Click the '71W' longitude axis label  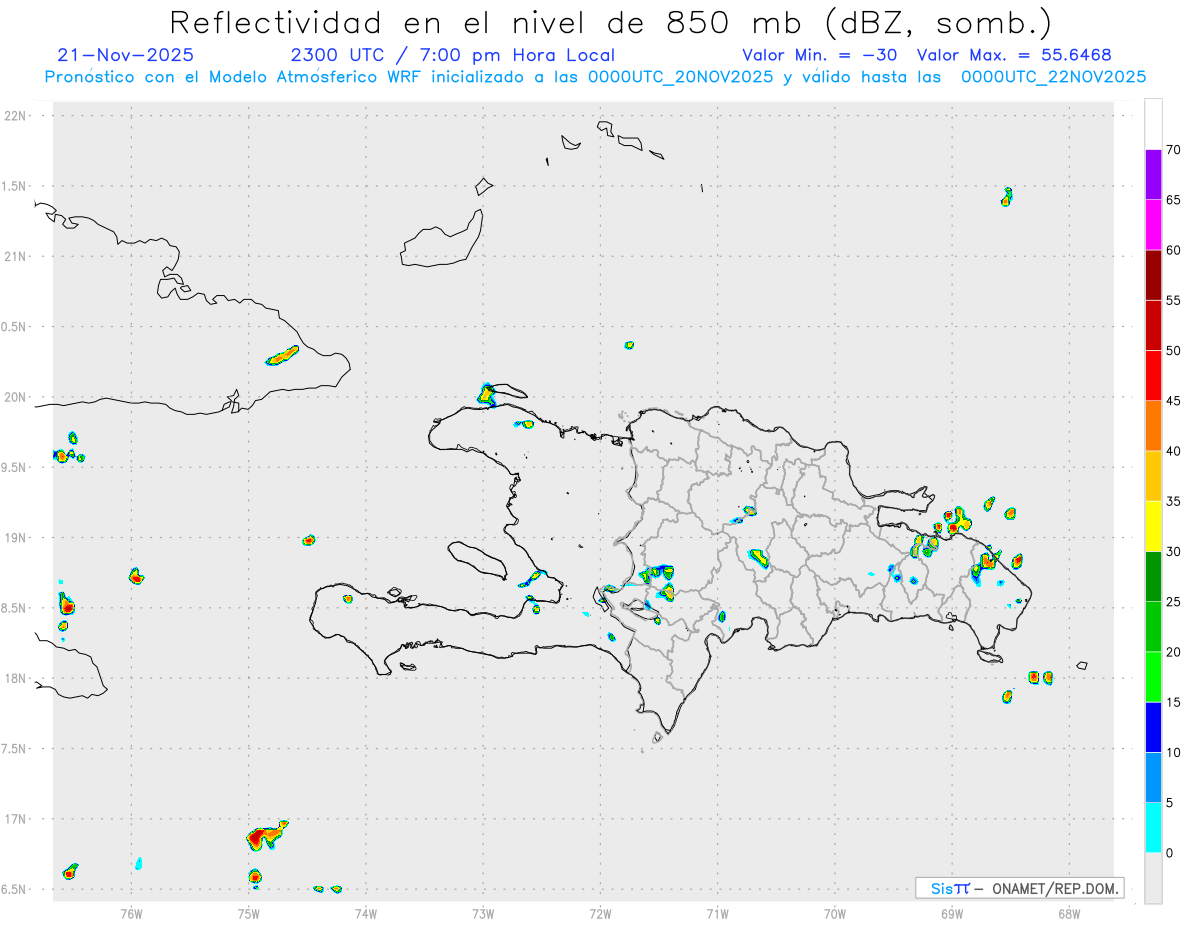pos(717,912)
